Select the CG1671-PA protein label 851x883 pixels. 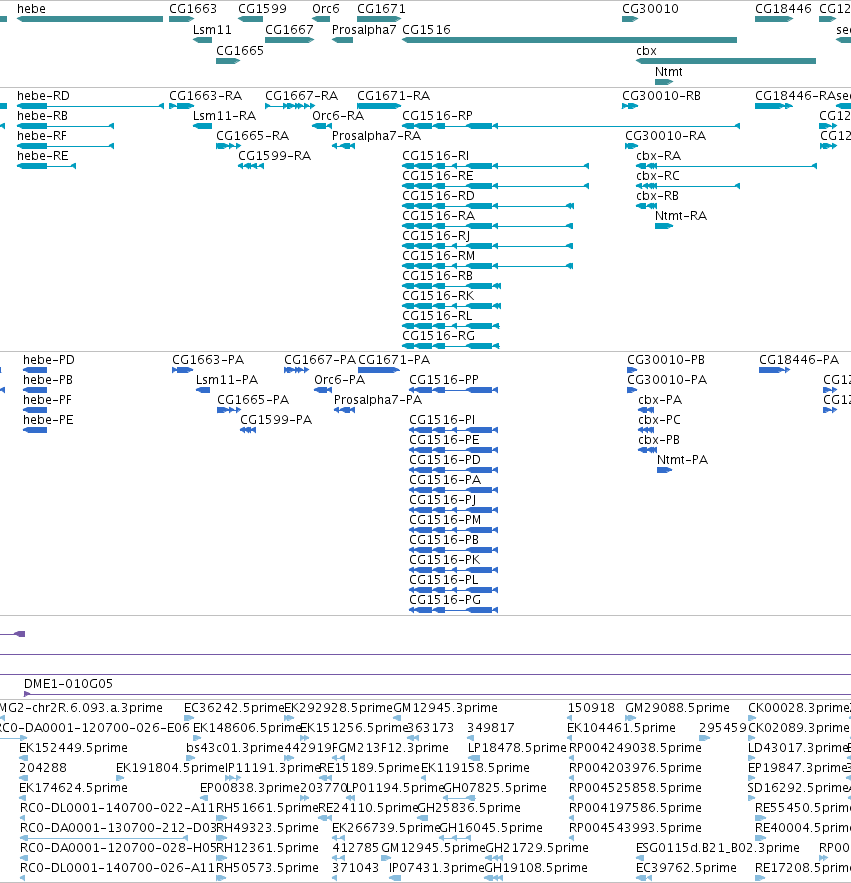point(394,359)
